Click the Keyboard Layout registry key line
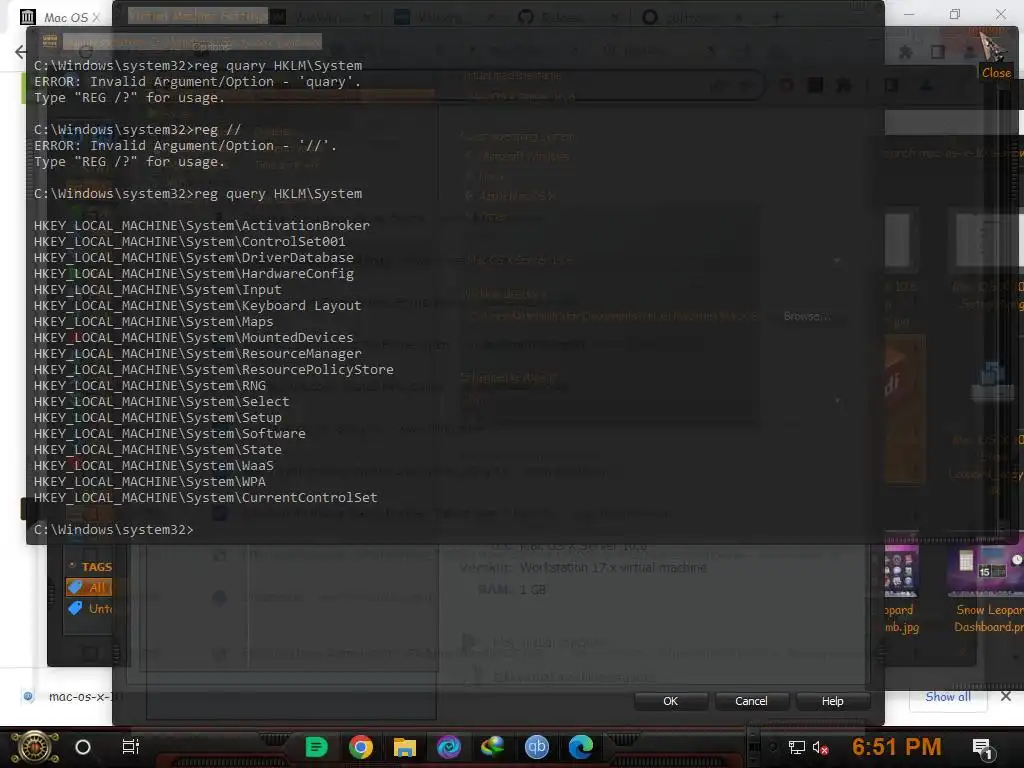Image resolution: width=1024 pixels, height=768 pixels. coord(197,306)
